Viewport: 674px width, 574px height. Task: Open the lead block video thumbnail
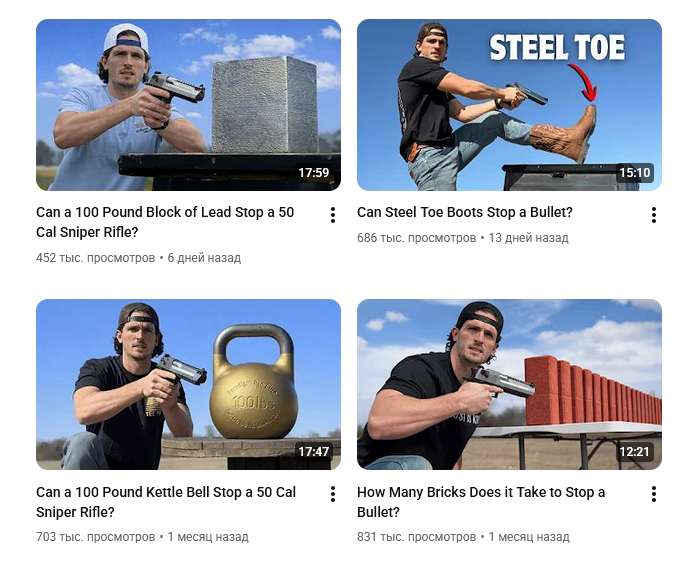(188, 105)
